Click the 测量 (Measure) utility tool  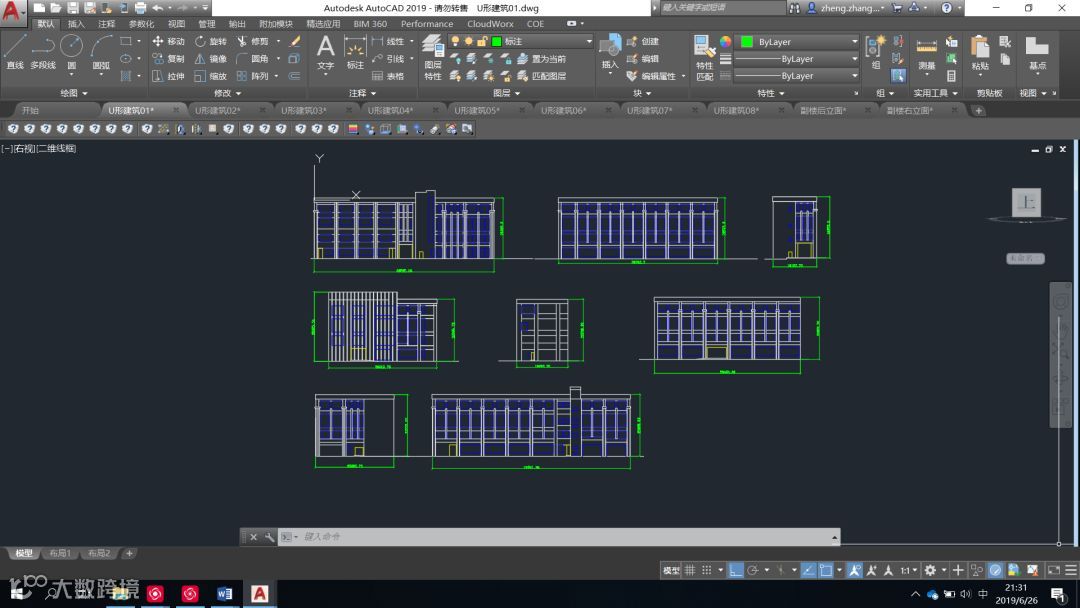tap(926, 52)
